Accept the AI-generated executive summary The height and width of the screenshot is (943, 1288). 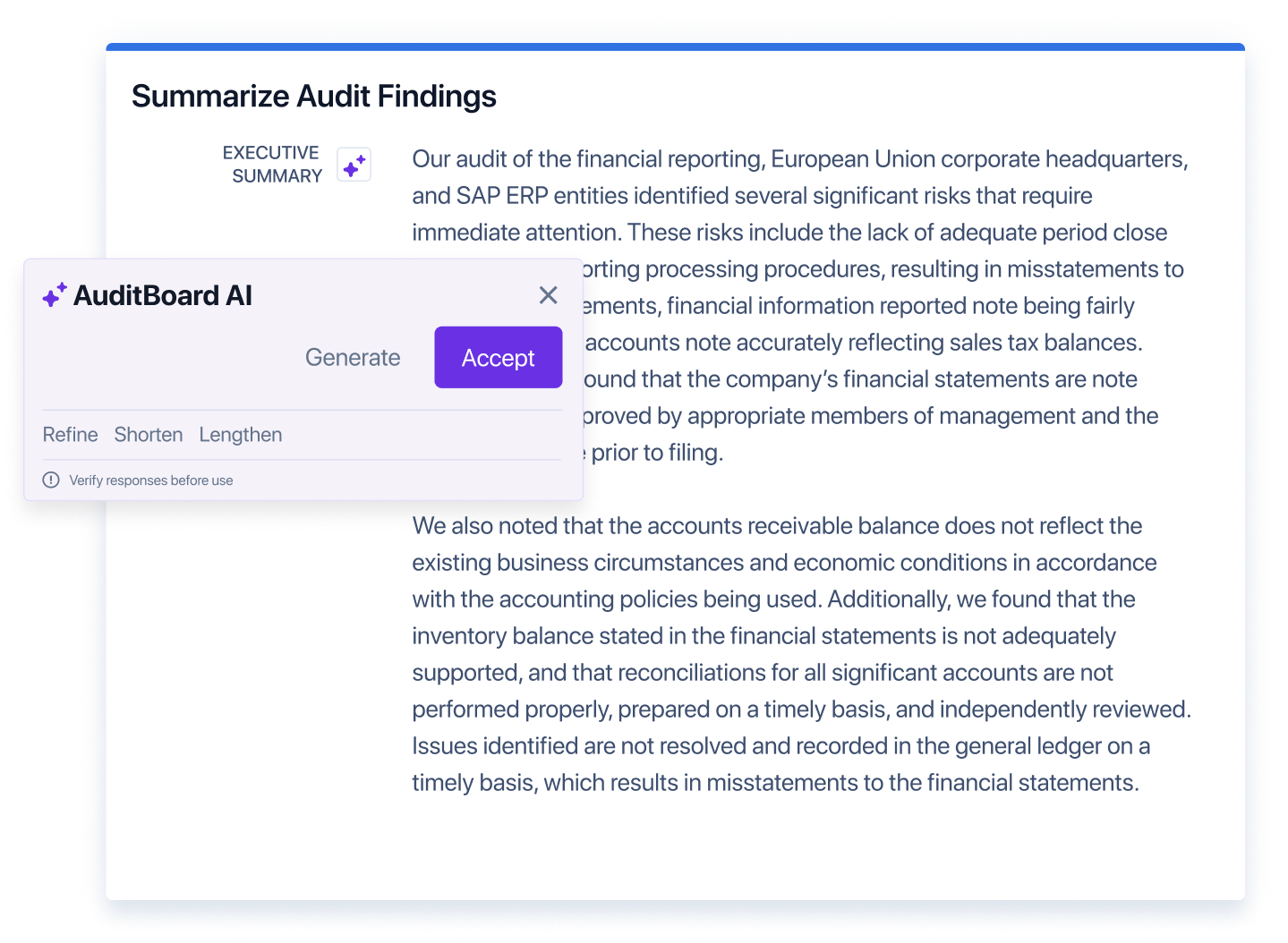498,357
